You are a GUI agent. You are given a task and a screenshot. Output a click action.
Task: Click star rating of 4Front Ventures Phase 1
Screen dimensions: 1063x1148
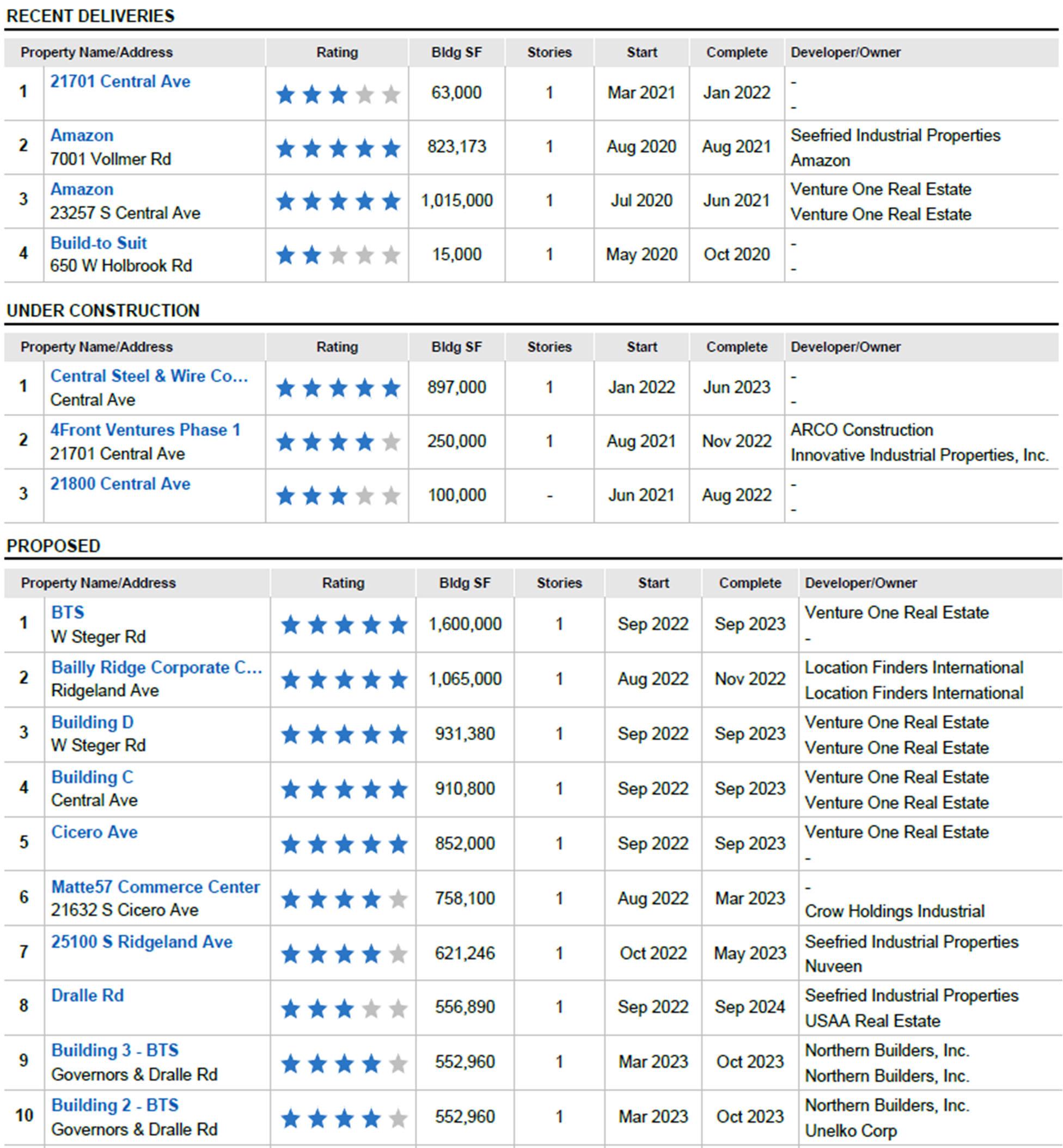tap(338, 442)
